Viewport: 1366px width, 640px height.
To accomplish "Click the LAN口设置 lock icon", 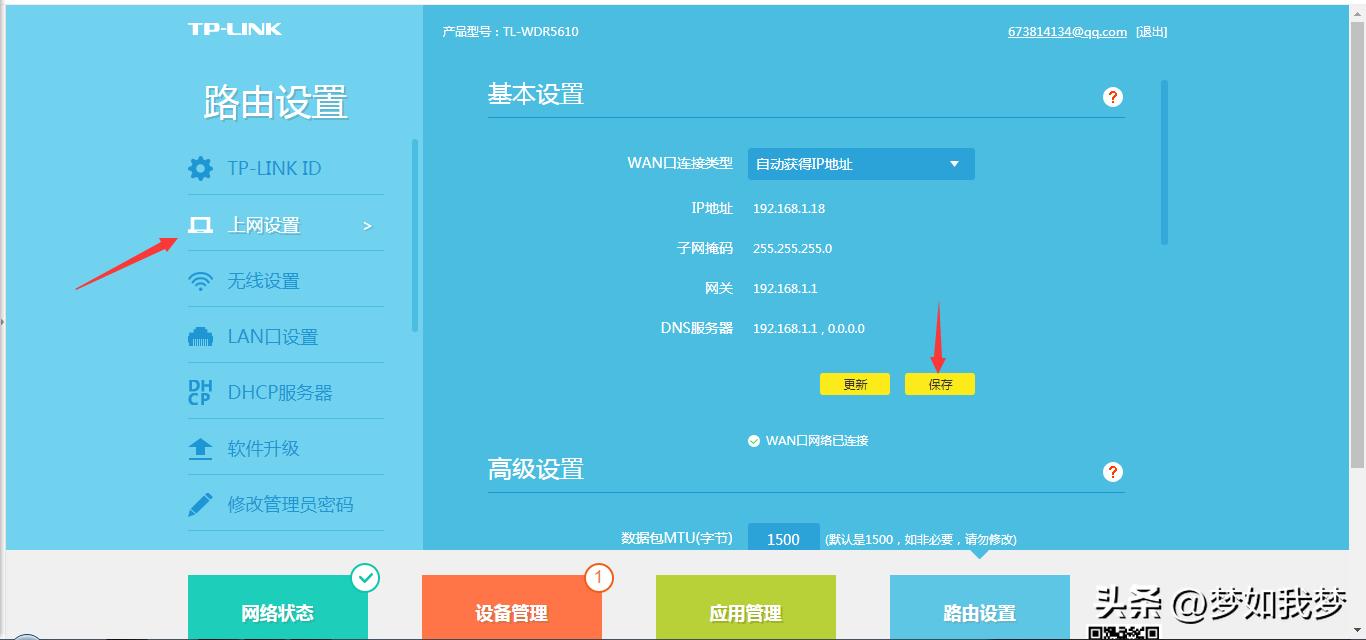I will click(x=200, y=335).
